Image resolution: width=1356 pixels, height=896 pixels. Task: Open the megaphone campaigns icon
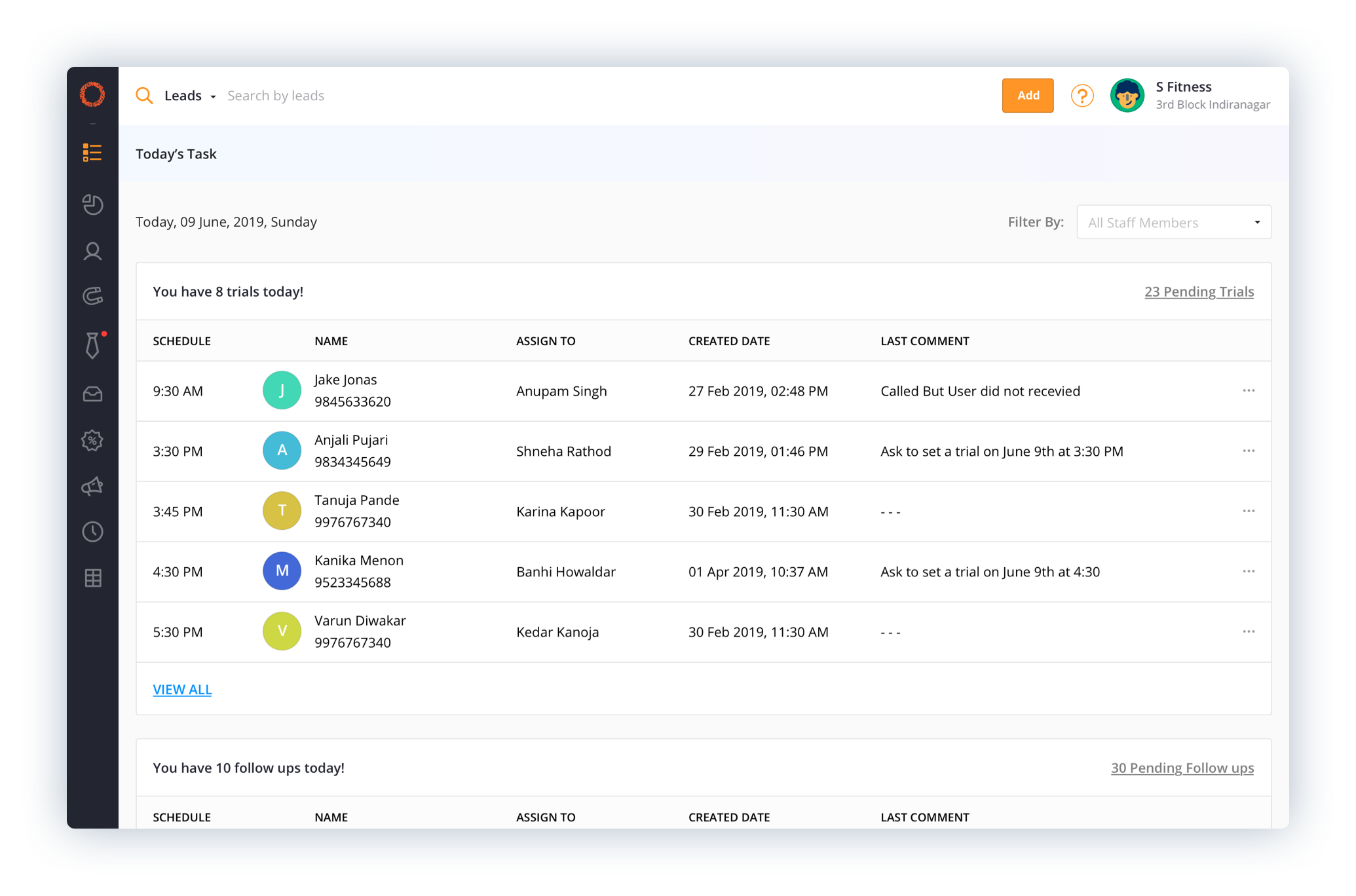(x=92, y=486)
